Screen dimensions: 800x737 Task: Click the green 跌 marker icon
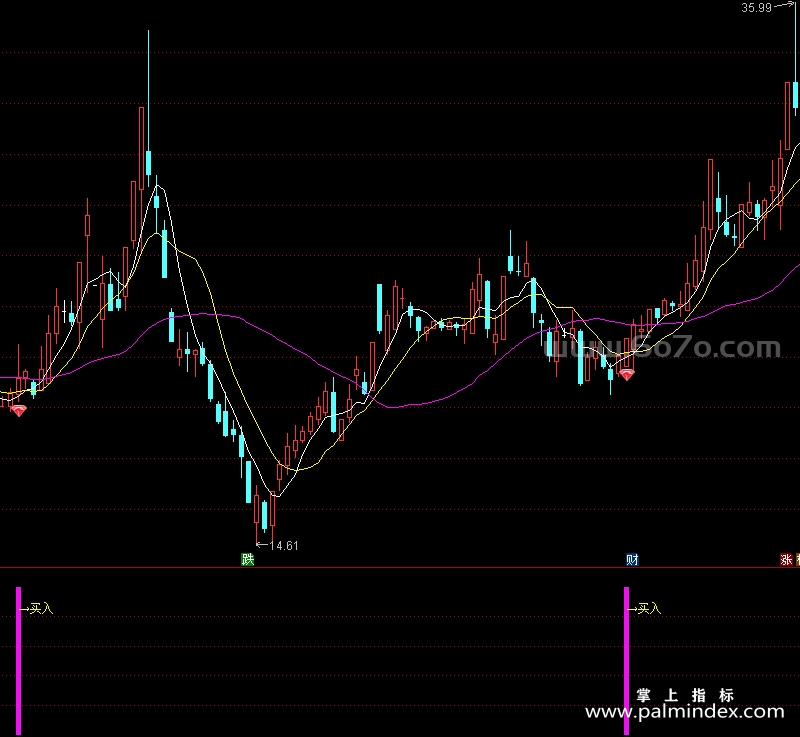[x=247, y=560]
